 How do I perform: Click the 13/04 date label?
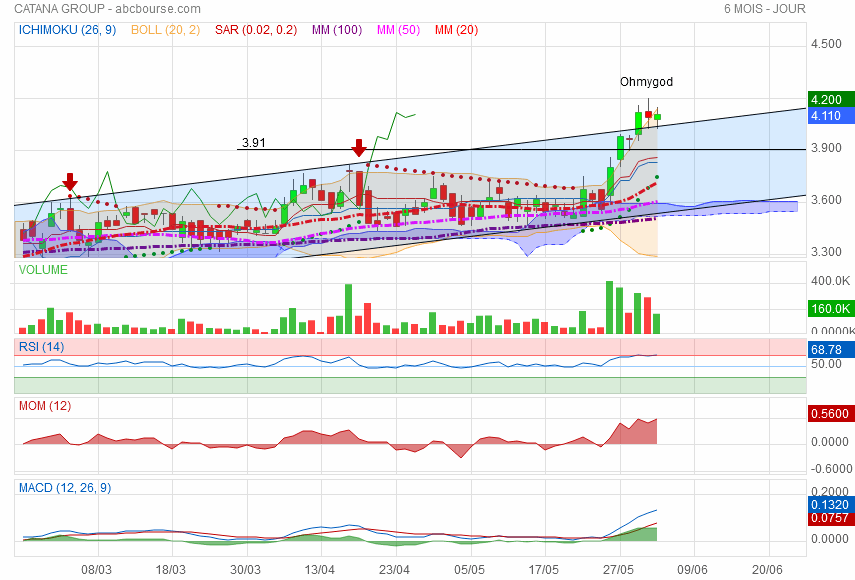click(x=320, y=570)
